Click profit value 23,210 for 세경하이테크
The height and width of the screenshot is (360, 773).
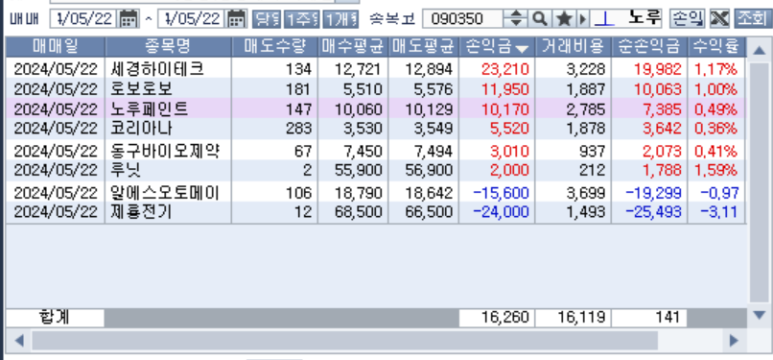[505, 69]
